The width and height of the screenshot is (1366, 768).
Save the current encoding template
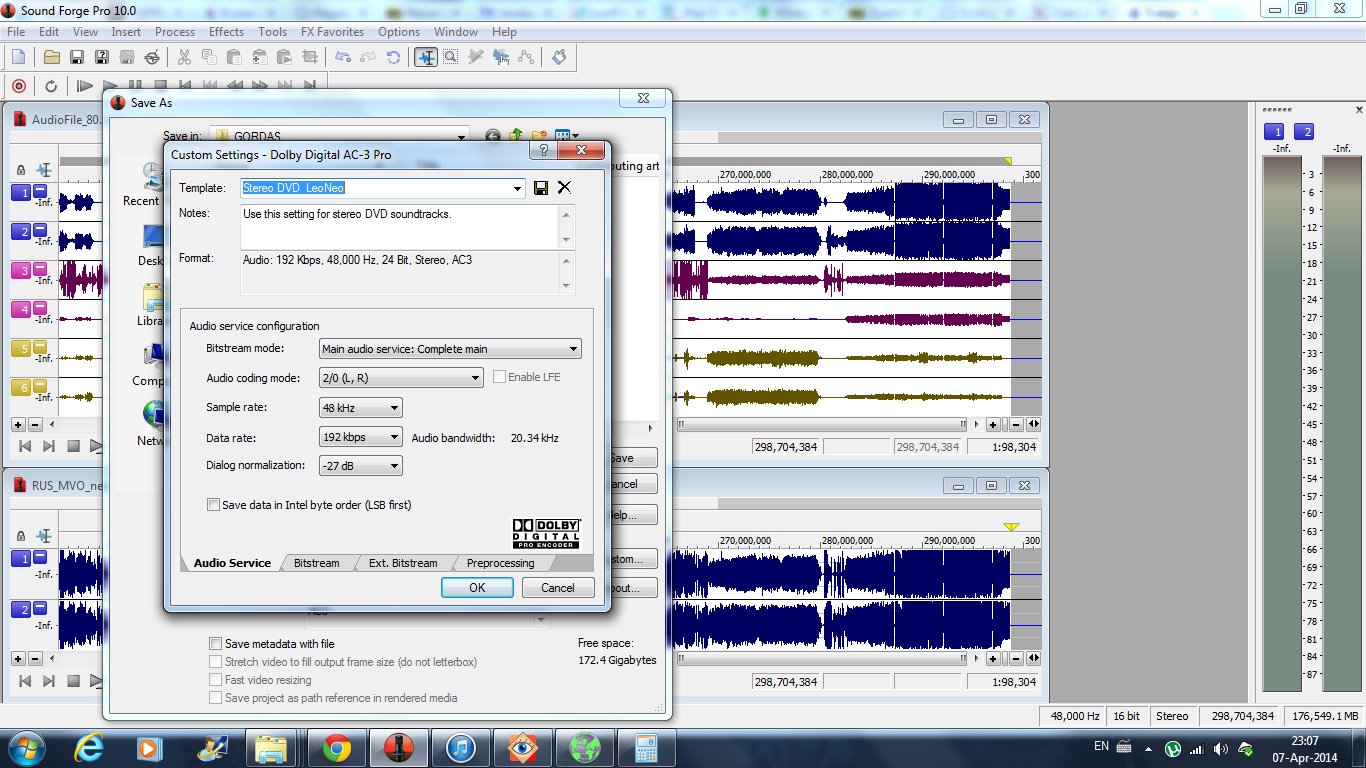click(x=541, y=188)
